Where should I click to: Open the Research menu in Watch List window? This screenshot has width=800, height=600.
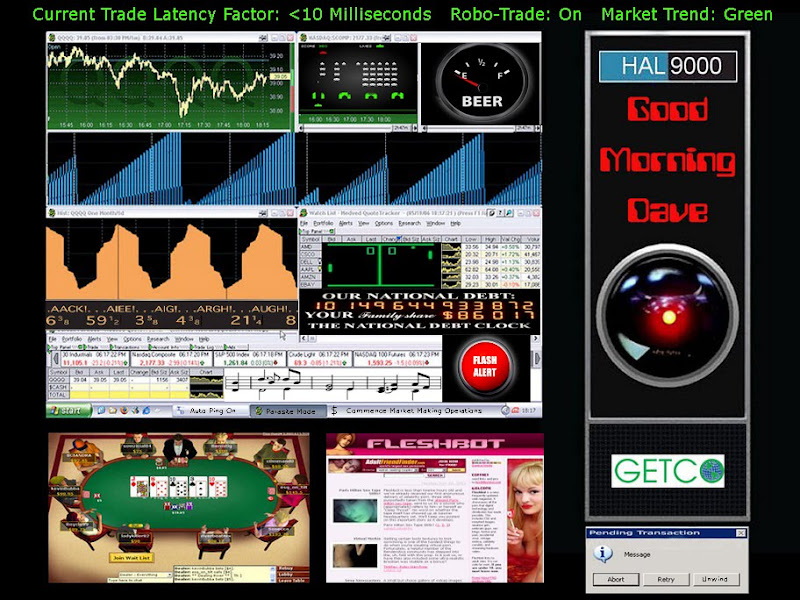(x=409, y=223)
